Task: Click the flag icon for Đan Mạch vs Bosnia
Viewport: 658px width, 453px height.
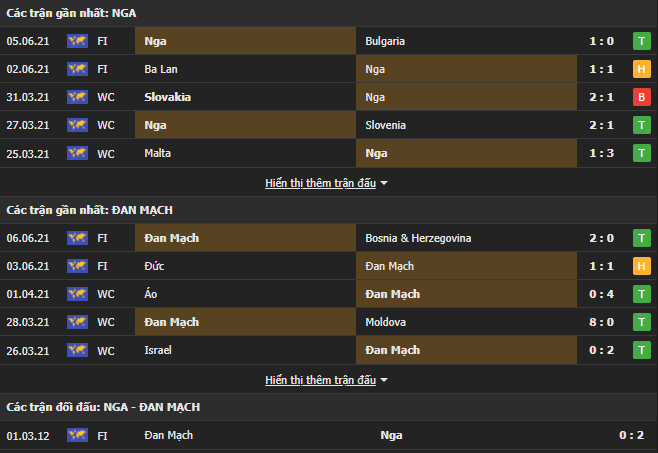Action: (77, 238)
